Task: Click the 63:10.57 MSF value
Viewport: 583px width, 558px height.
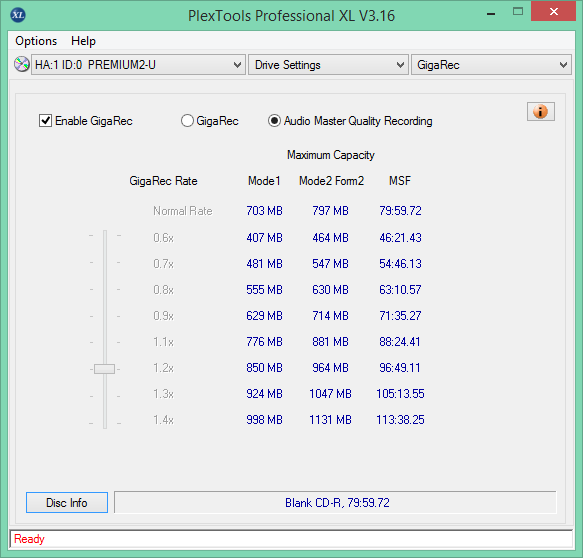Action: tap(400, 290)
